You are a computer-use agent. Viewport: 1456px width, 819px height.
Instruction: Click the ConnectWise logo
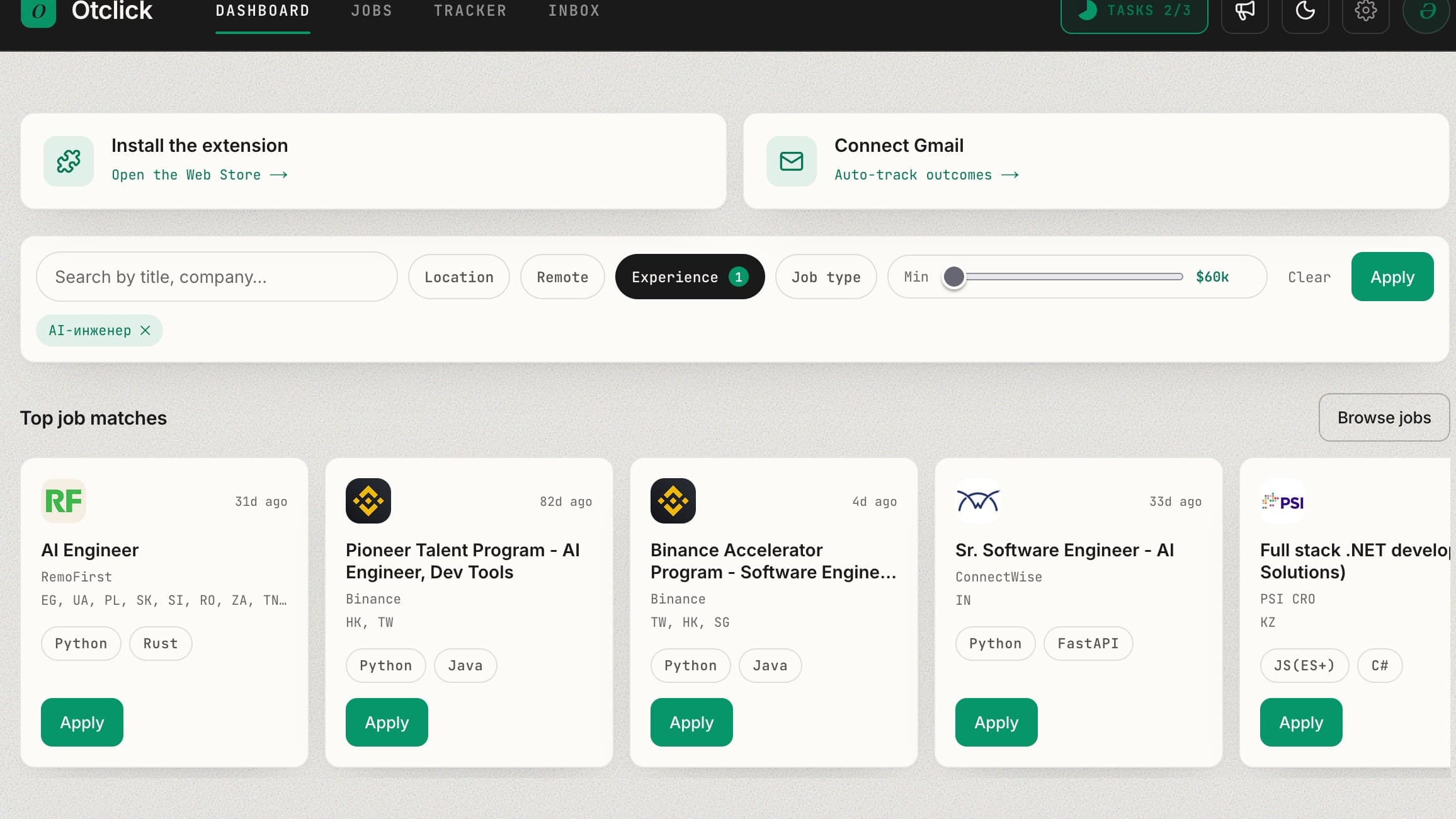pos(978,501)
